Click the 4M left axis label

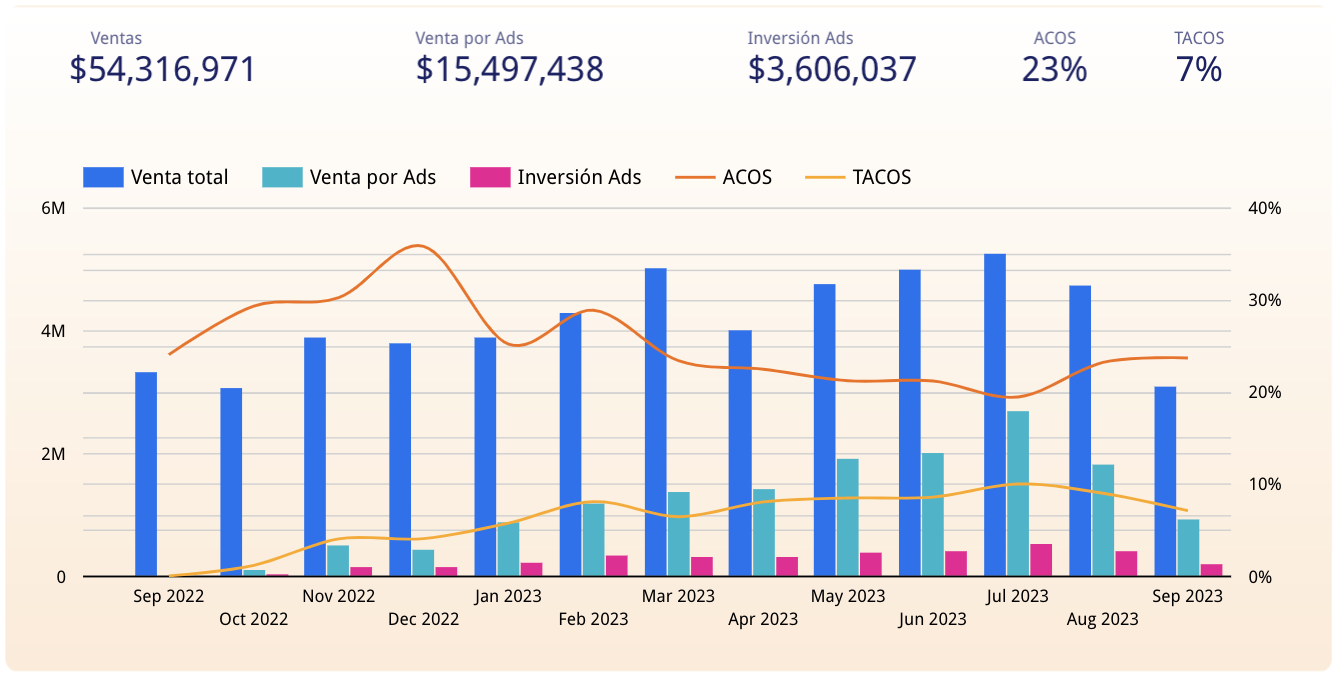tap(53, 331)
